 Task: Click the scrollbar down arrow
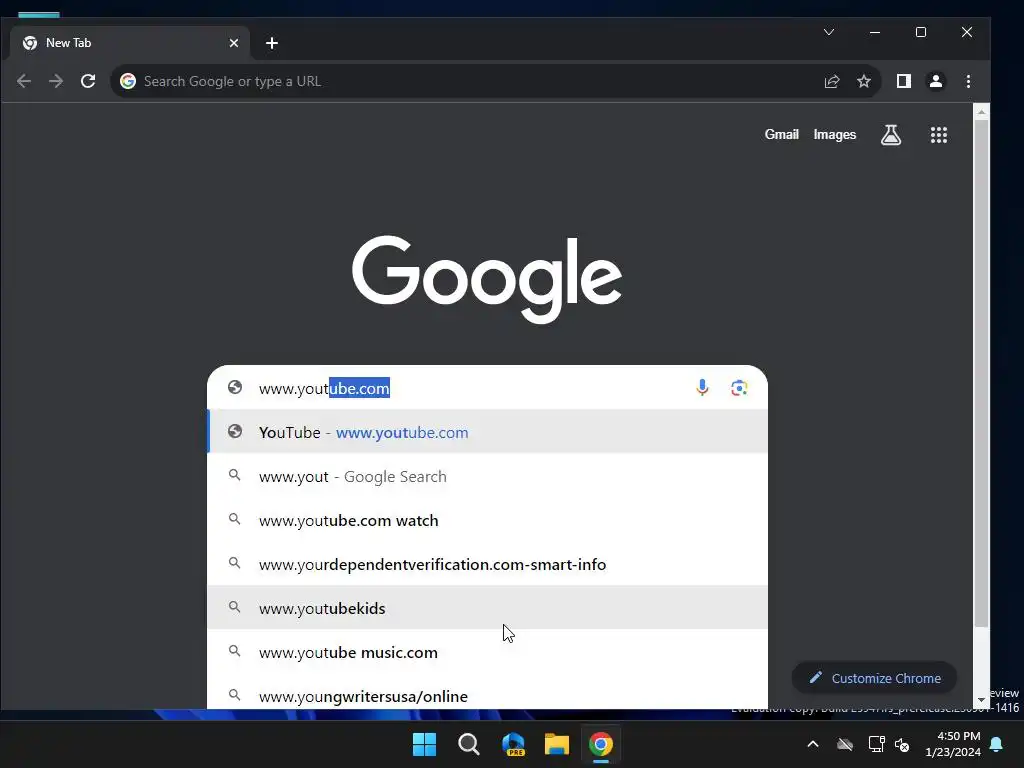tap(981, 701)
